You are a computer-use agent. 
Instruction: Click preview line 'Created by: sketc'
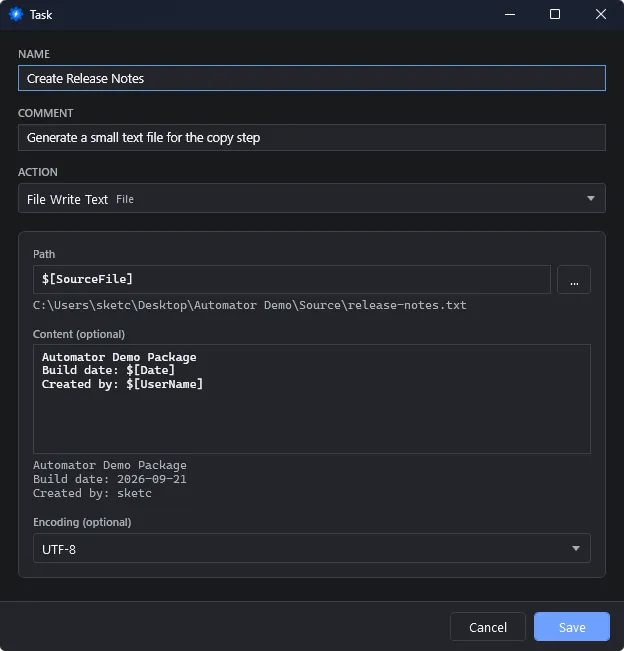point(92,494)
